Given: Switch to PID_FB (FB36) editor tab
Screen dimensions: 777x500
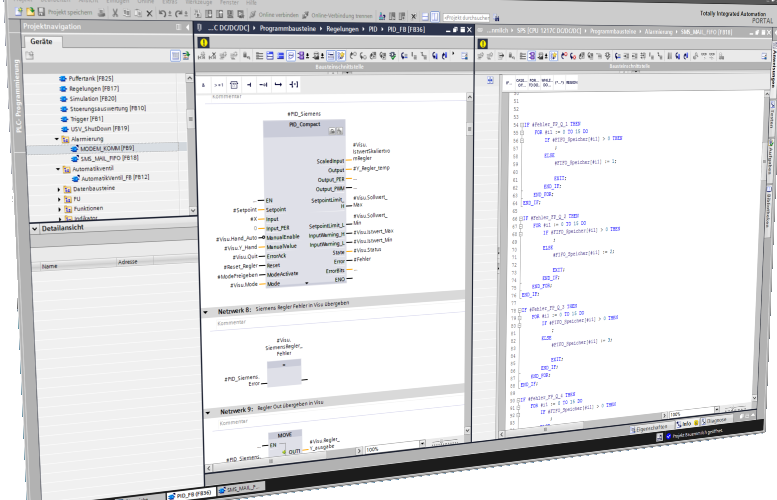Looking at the screenshot, I should coord(190,495).
